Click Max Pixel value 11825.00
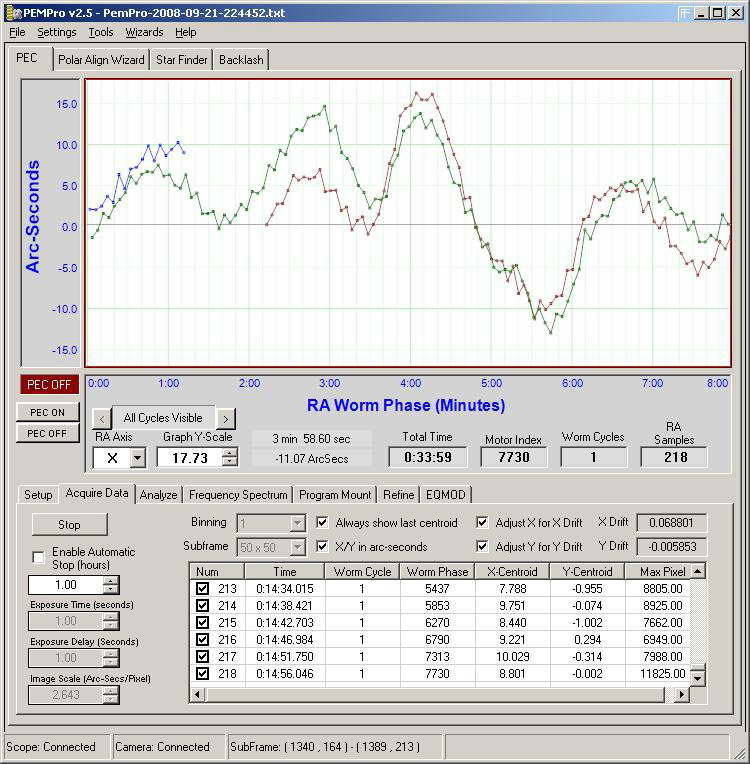This screenshot has width=750, height=764. click(x=662, y=674)
